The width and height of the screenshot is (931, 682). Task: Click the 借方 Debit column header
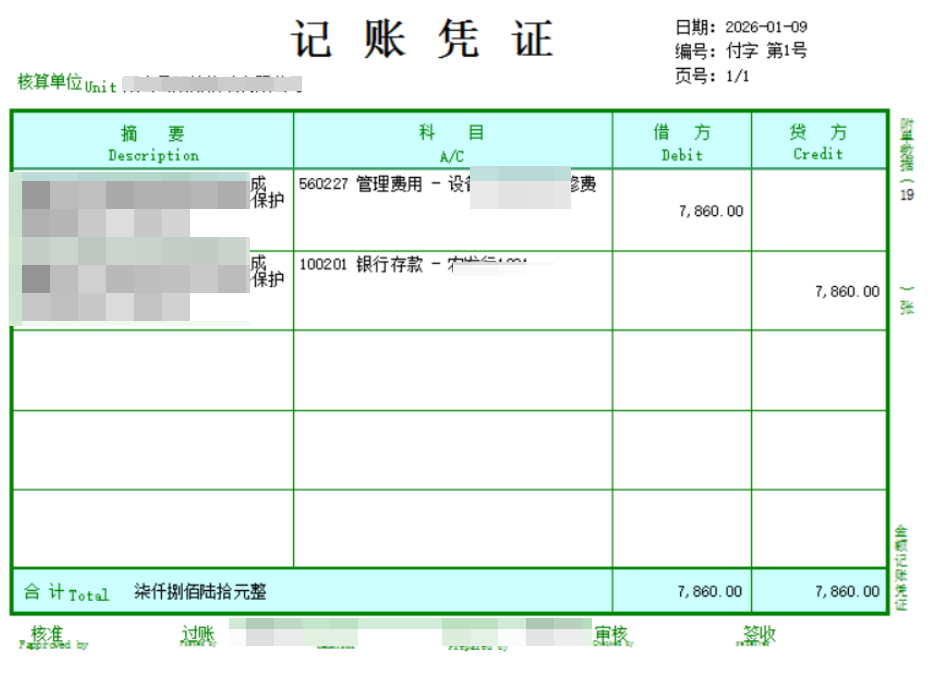(681, 142)
